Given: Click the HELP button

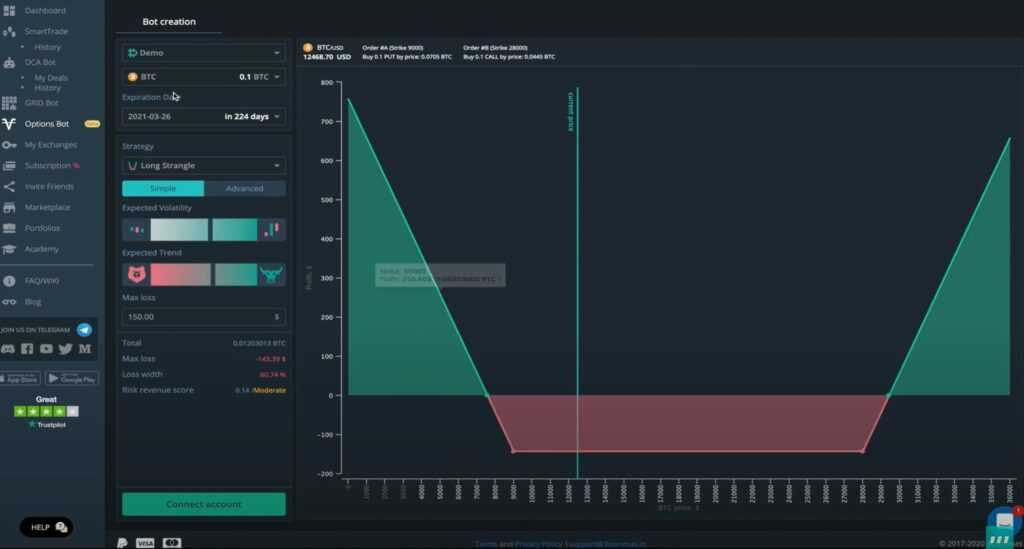Looking at the screenshot, I should pos(47,527).
